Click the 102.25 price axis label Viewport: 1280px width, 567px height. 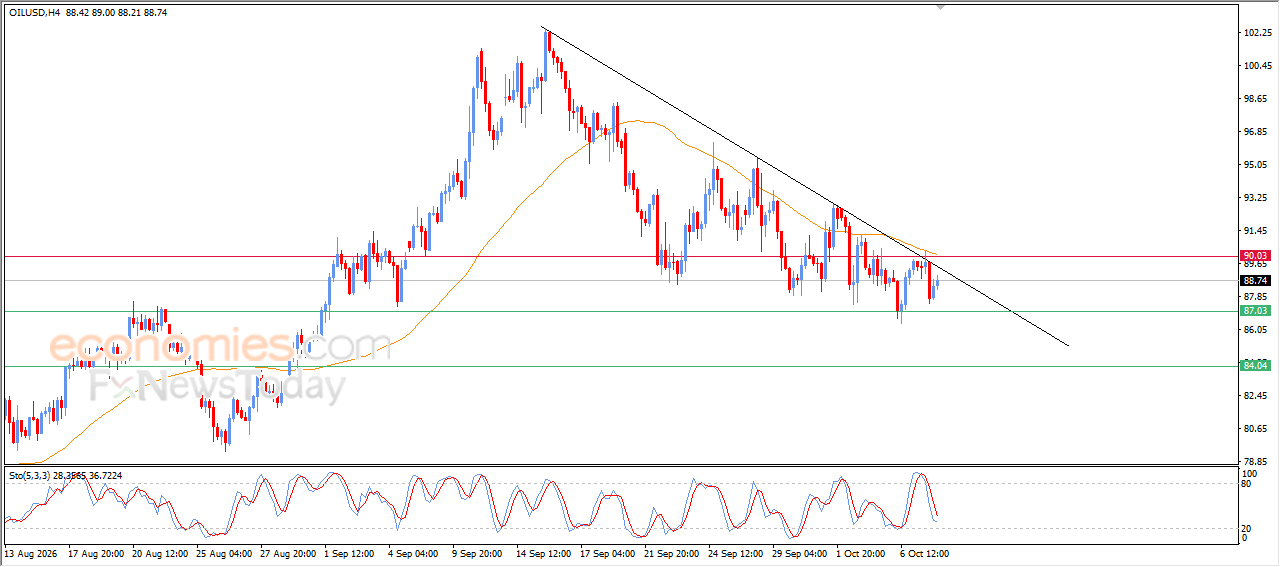click(1257, 33)
